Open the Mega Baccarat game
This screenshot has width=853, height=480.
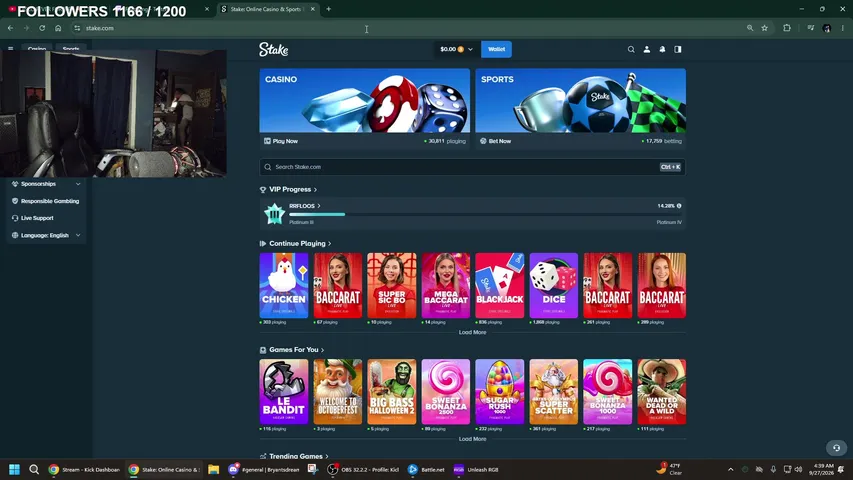pyautogui.click(x=446, y=286)
